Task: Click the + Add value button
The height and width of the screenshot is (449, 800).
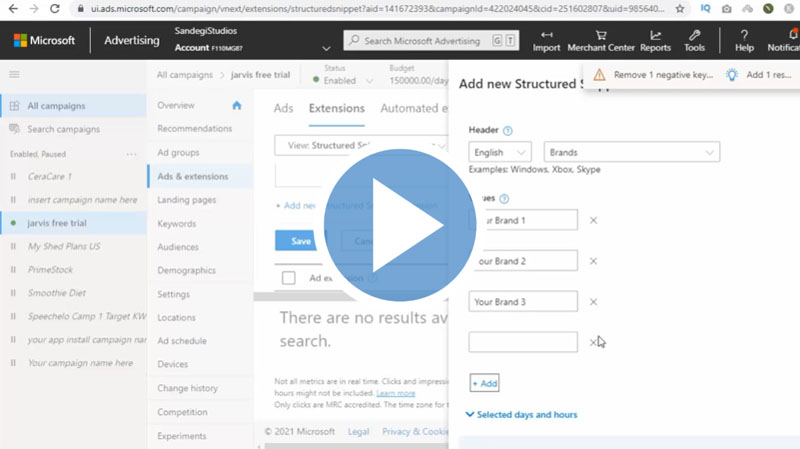Action: 485,383
